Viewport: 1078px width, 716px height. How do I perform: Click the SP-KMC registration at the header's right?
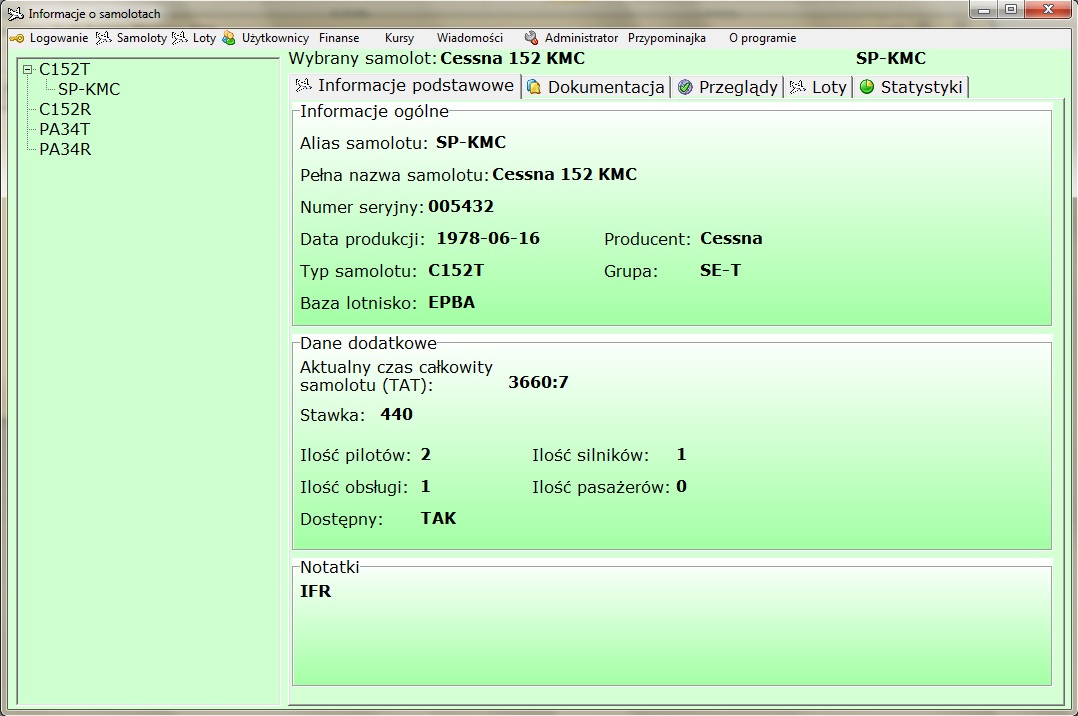[891, 58]
